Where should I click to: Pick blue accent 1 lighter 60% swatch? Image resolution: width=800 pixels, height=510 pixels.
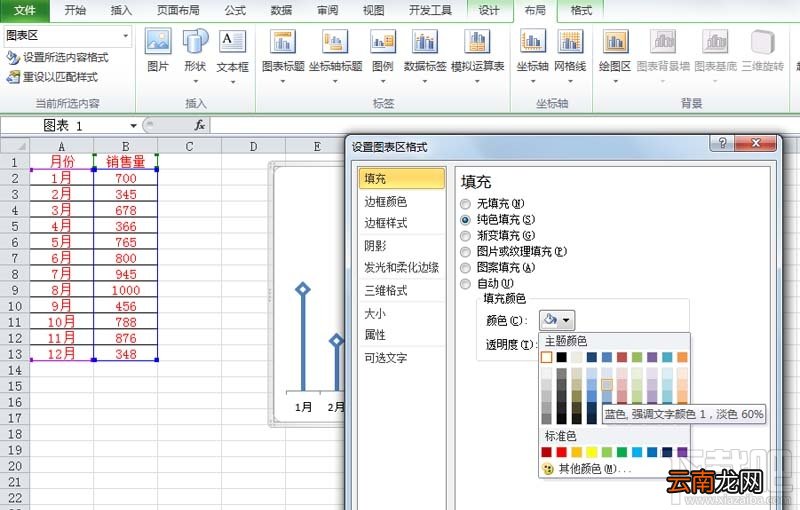pos(607,385)
